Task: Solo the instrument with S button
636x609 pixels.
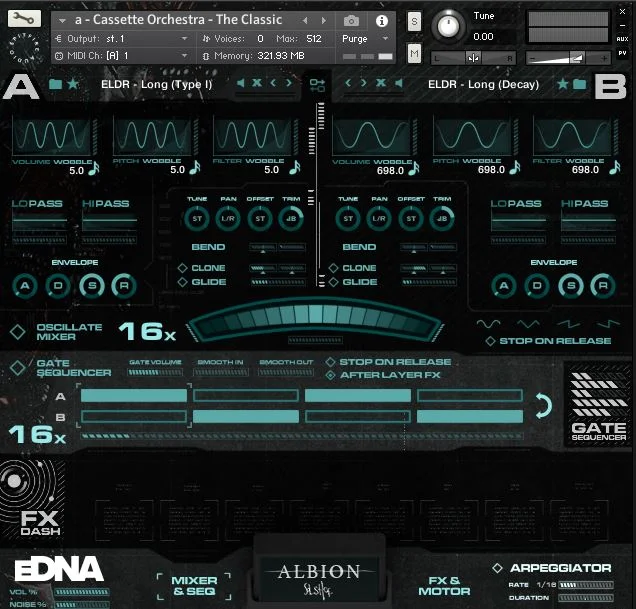Action: click(414, 21)
